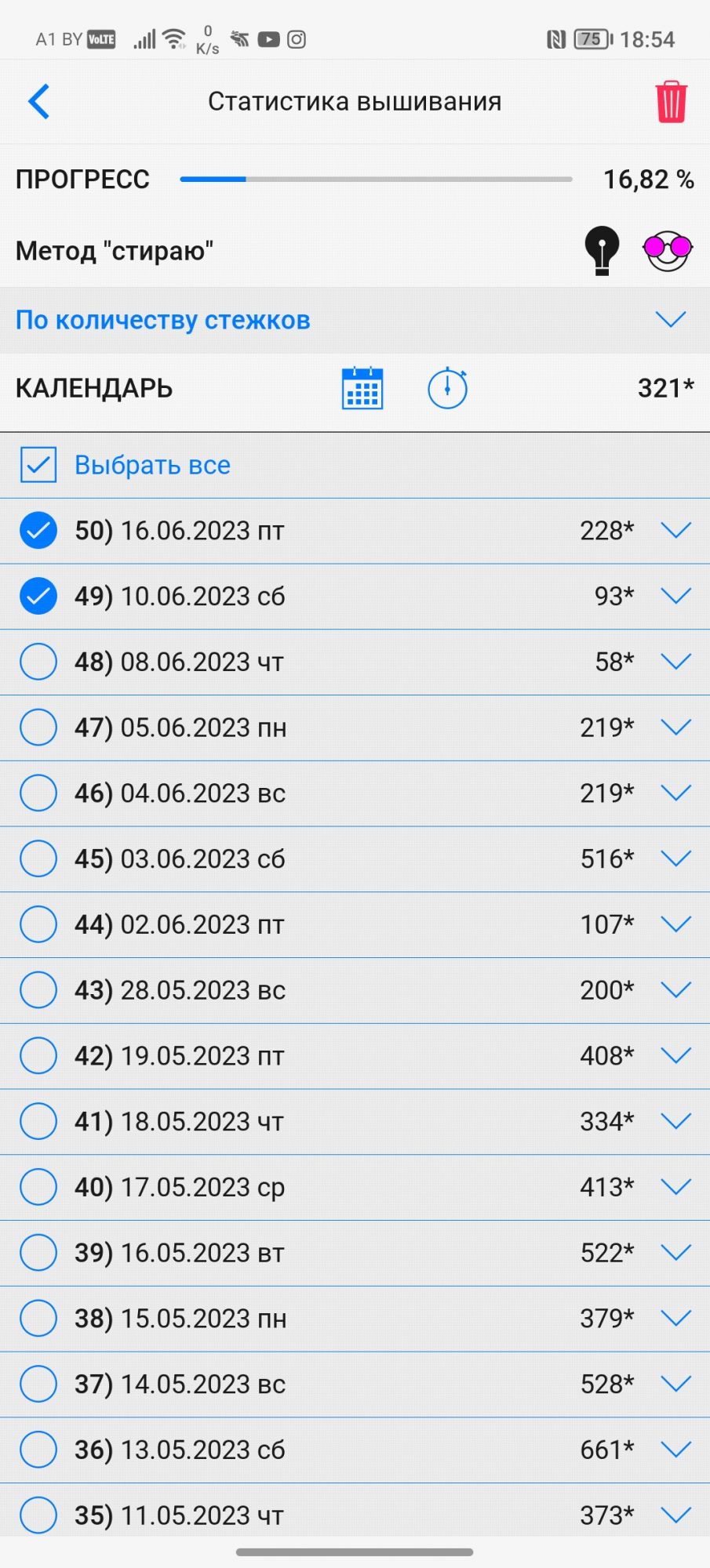Tap the red trash delete icon
This screenshot has height=1568, width=710.
click(671, 102)
